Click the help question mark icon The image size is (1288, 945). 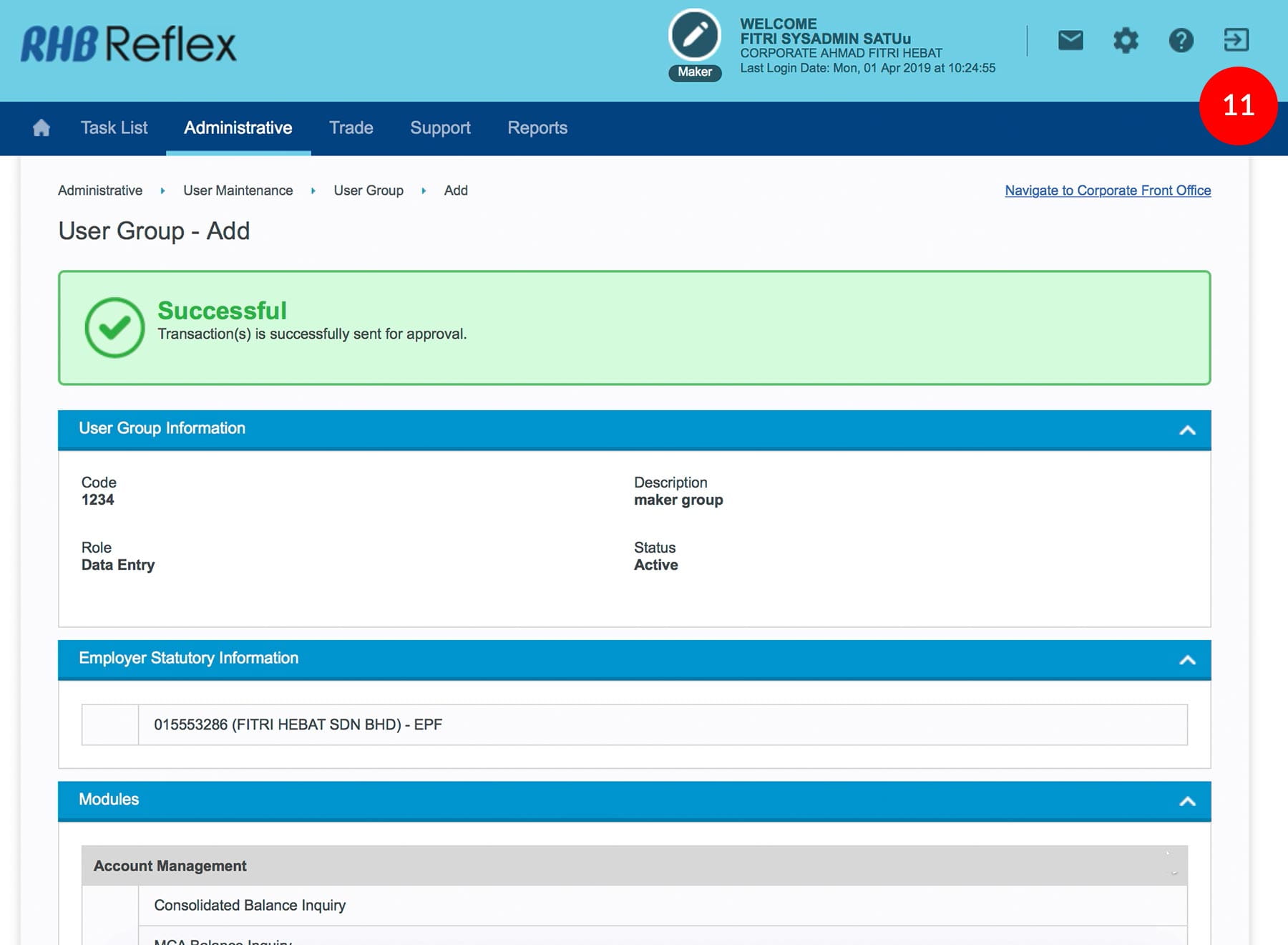1181,40
